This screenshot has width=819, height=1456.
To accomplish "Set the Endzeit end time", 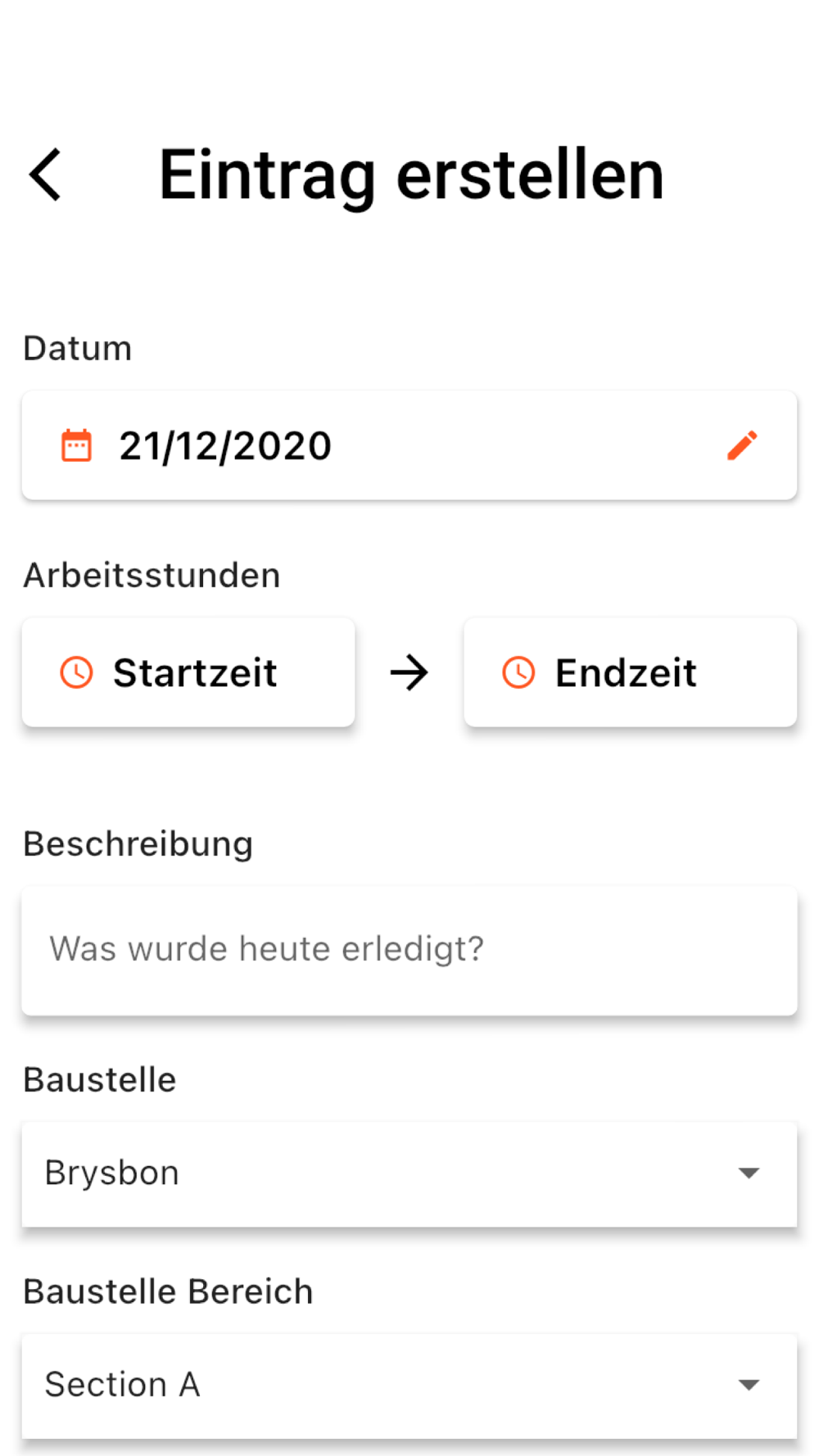I will point(631,672).
